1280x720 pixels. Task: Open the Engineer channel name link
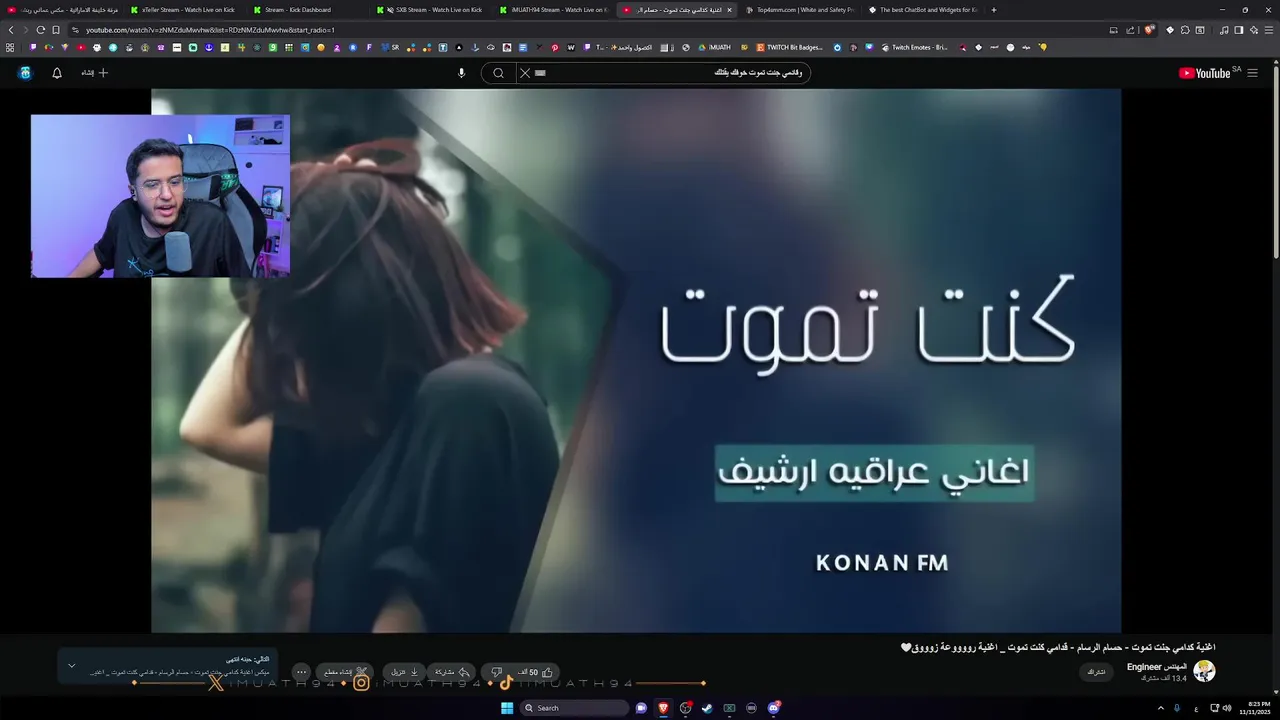pyautogui.click(x=1157, y=666)
